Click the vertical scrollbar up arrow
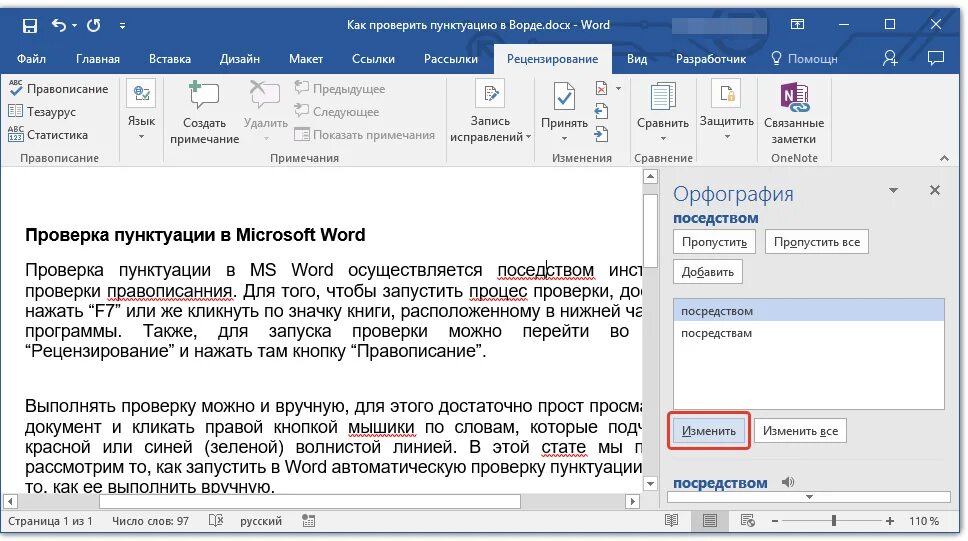 point(650,177)
